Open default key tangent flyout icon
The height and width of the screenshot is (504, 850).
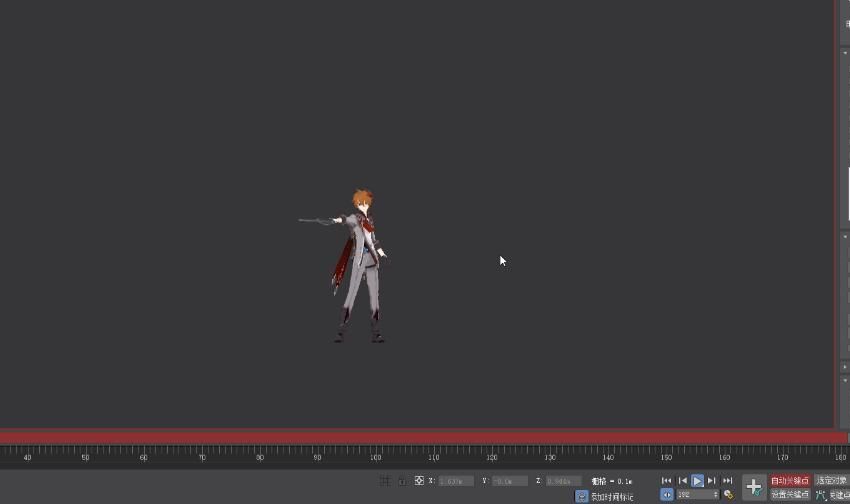click(821, 495)
